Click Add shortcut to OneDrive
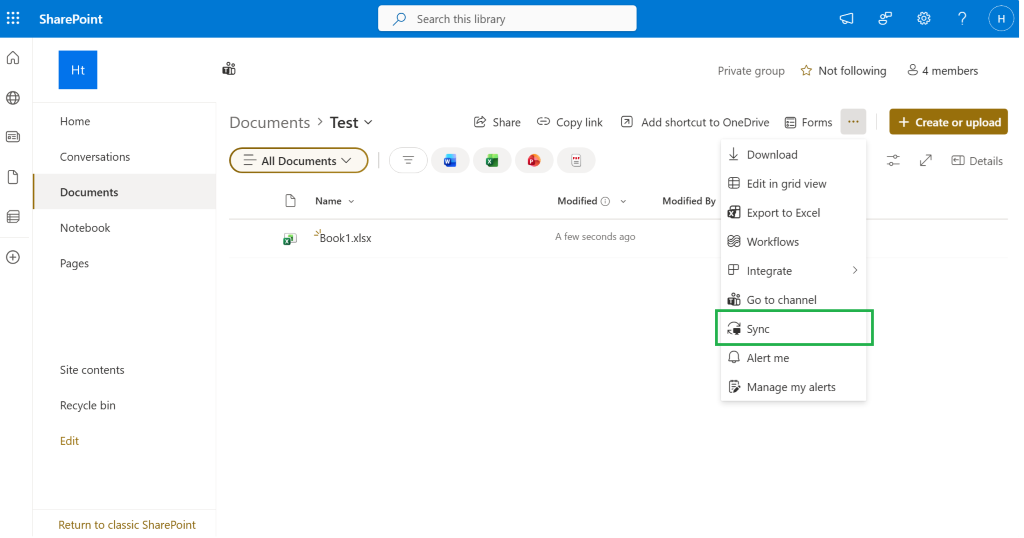The image size is (1024, 538). (x=695, y=122)
